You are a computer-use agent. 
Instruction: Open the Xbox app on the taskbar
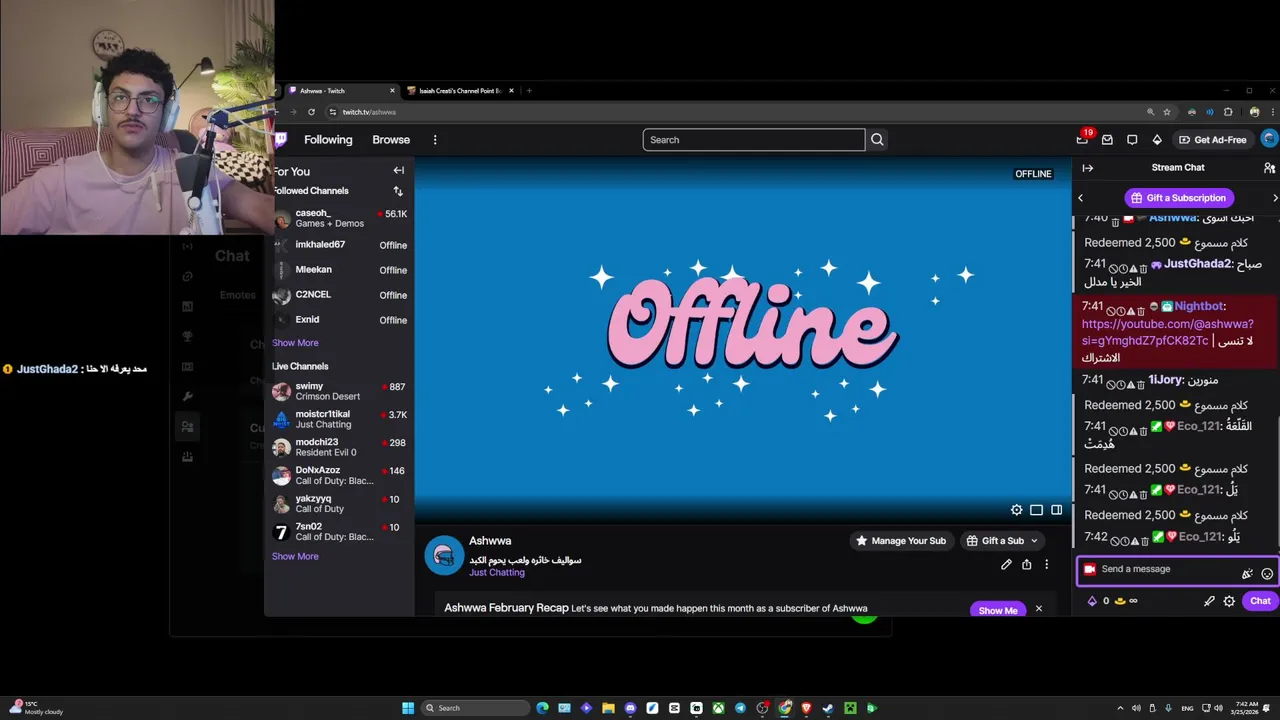coord(718,708)
